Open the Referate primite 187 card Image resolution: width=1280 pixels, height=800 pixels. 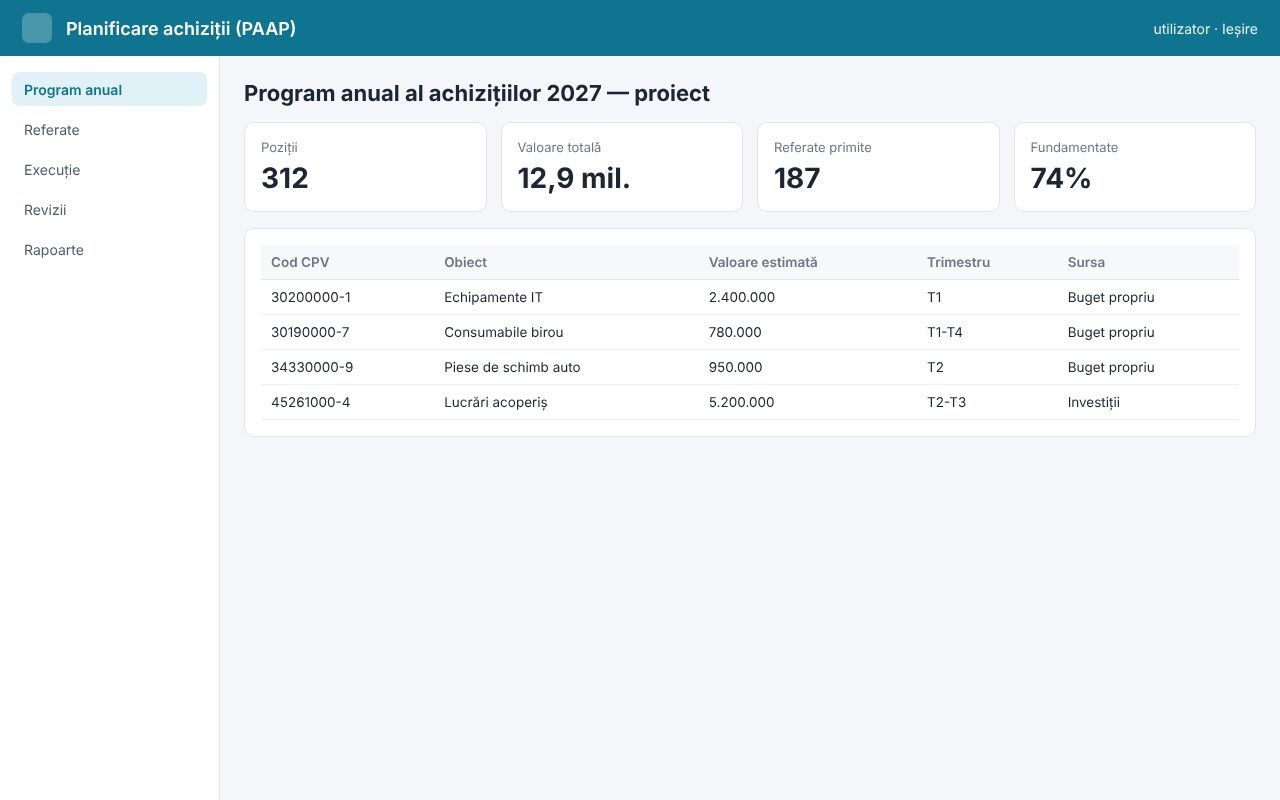coord(878,167)
